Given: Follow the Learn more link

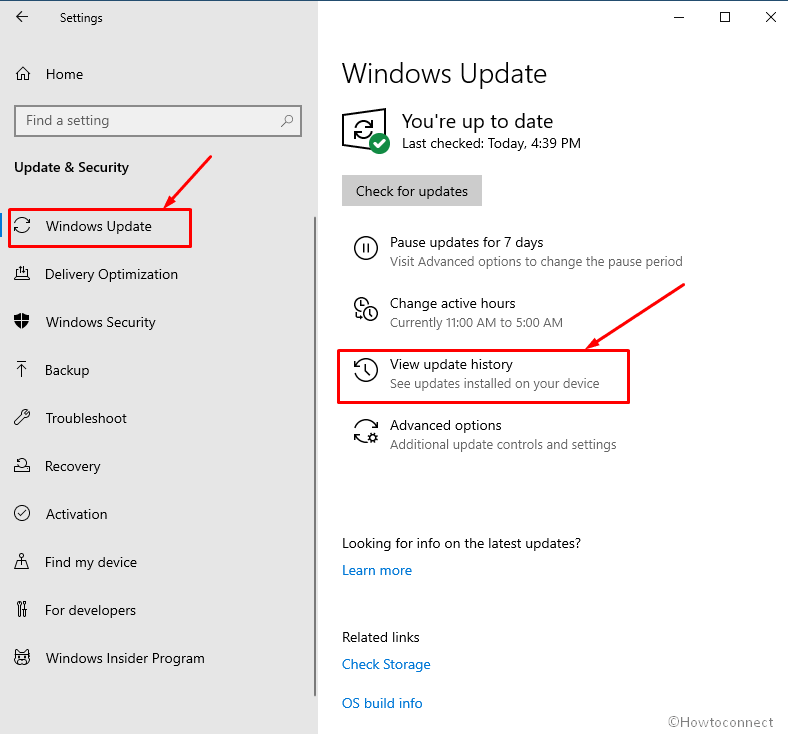Looking at the screenshot, I should point(377,570).
